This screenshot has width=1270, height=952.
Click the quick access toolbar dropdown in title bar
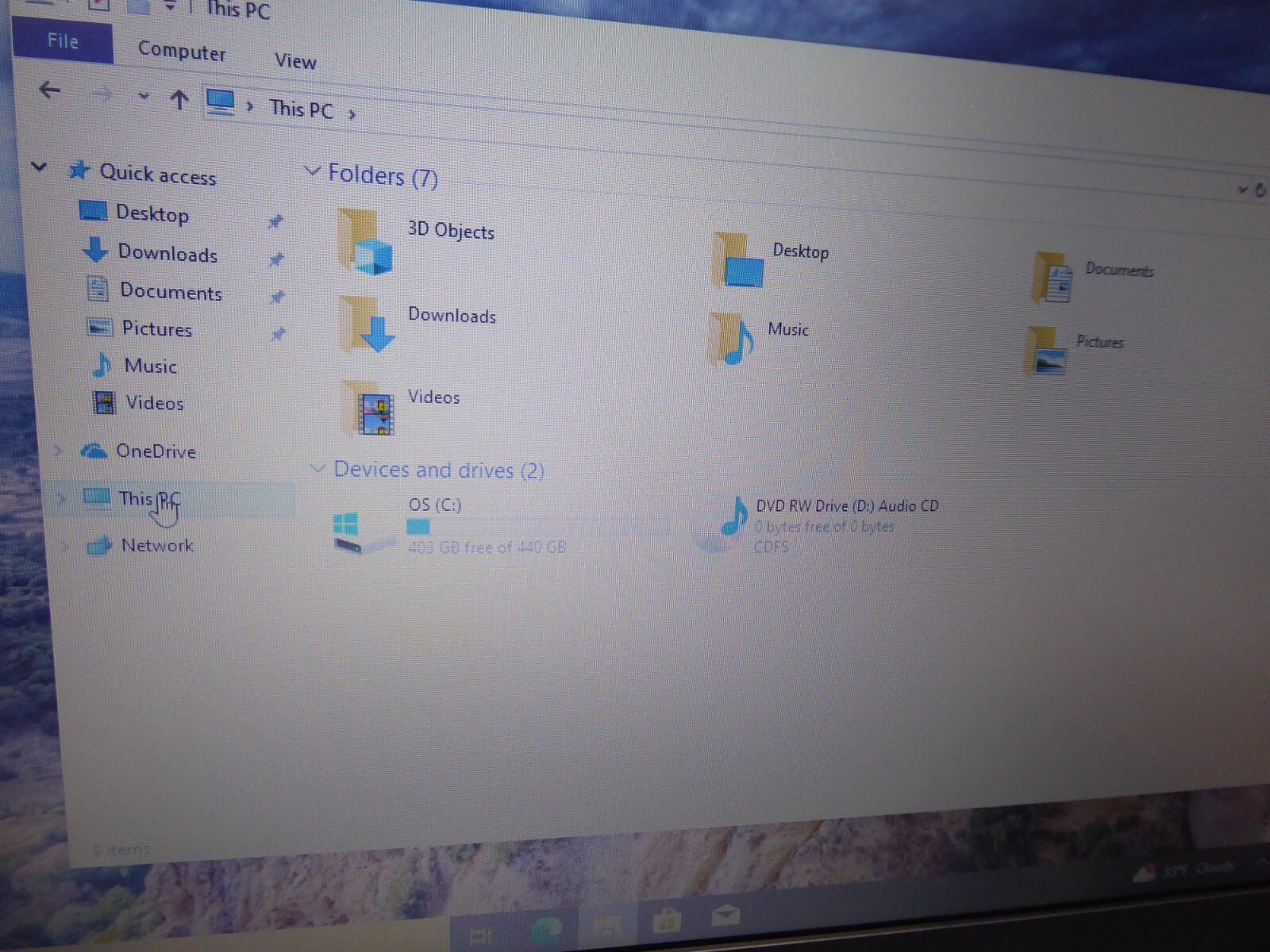[x=170, y=7]
